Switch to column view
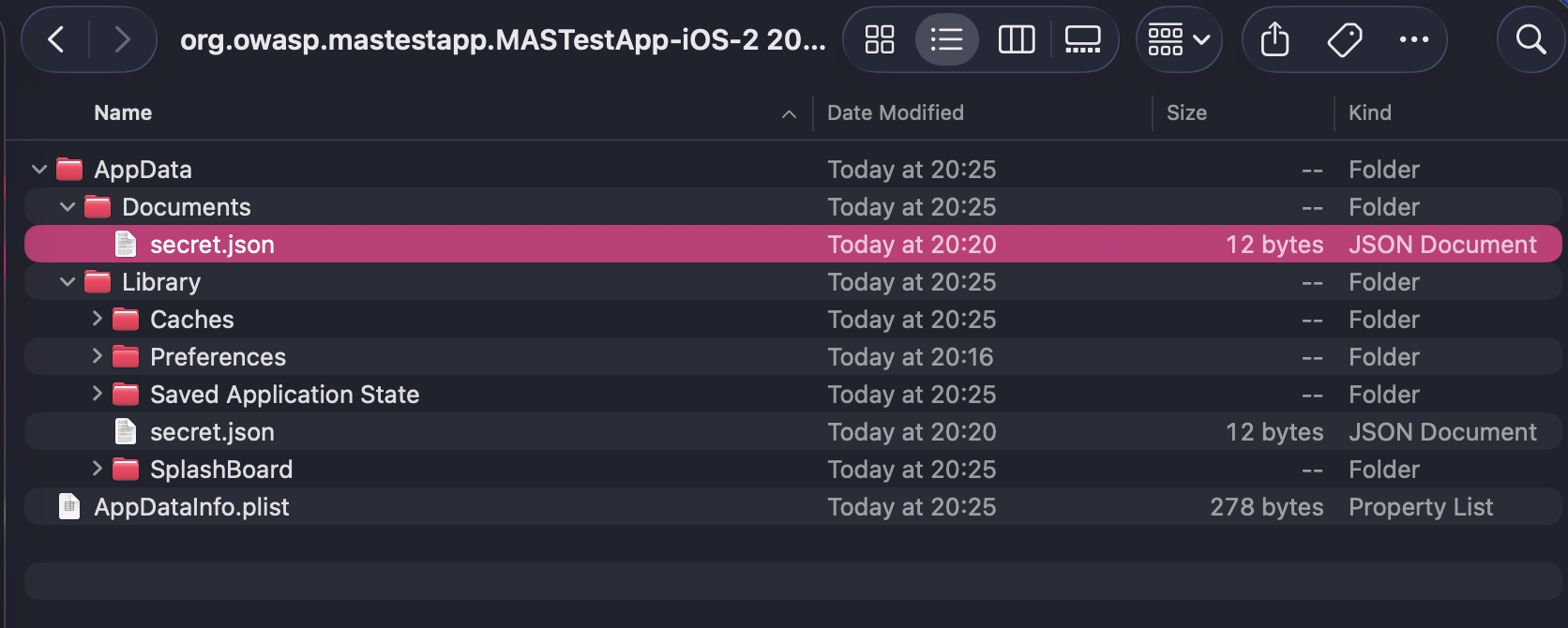 click(1017, 39)
